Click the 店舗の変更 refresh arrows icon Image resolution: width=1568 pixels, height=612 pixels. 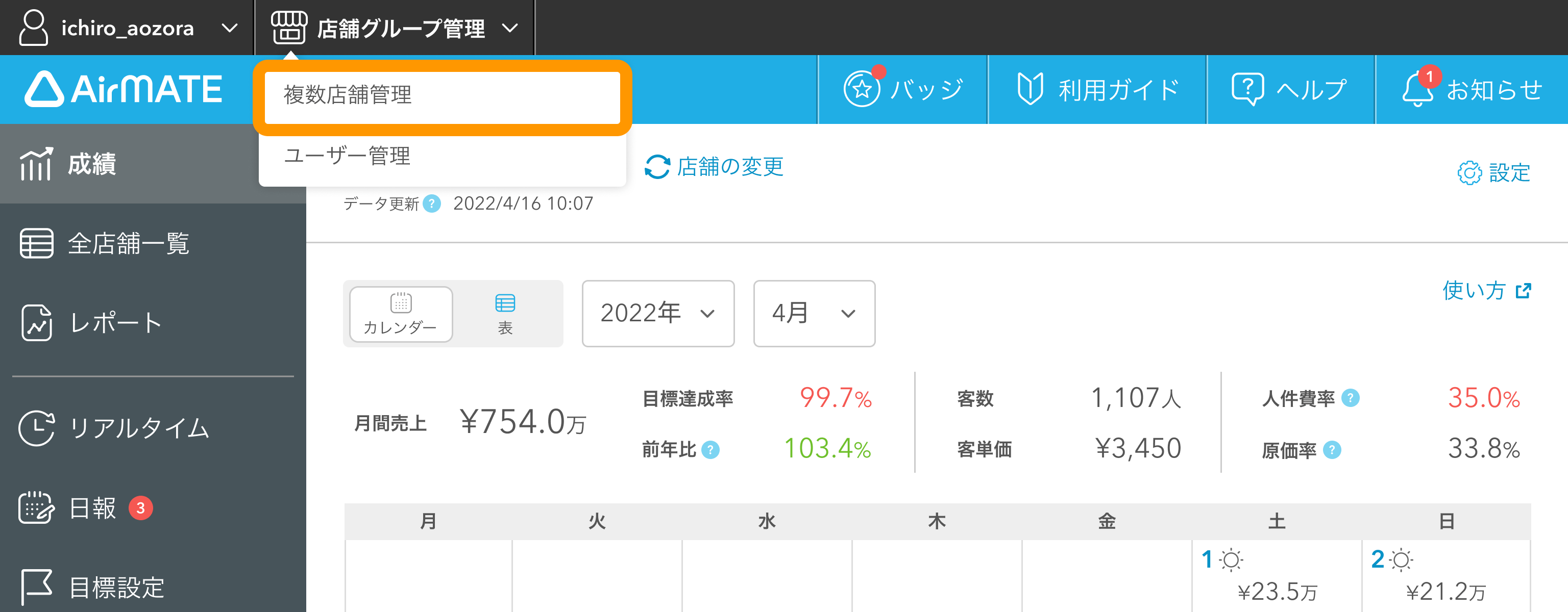[657, 167]
